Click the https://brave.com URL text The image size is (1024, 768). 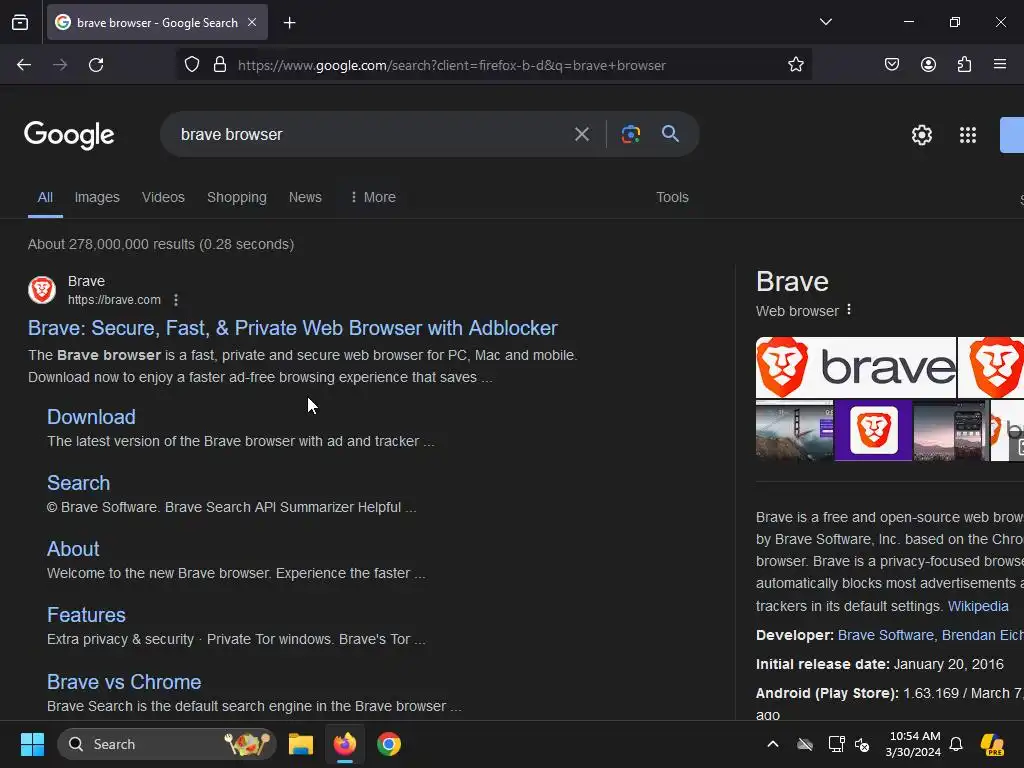click(x=114, y=300)
